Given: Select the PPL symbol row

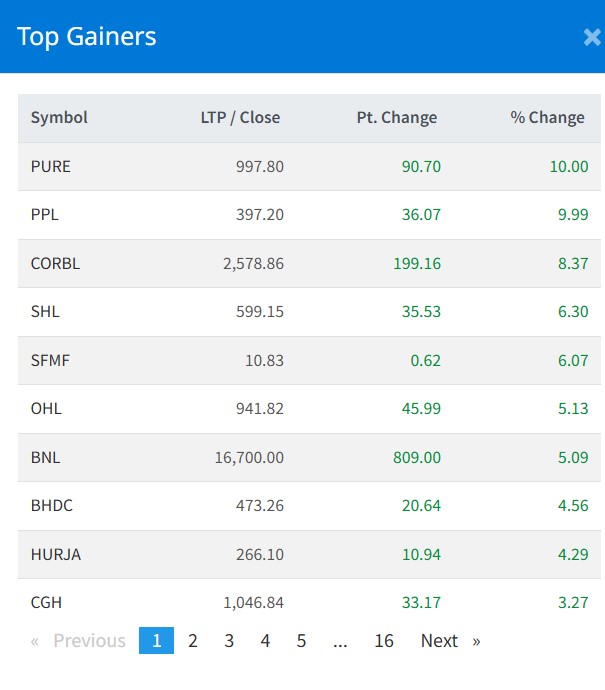Looking at the screenshot, I should click(45, 215).
